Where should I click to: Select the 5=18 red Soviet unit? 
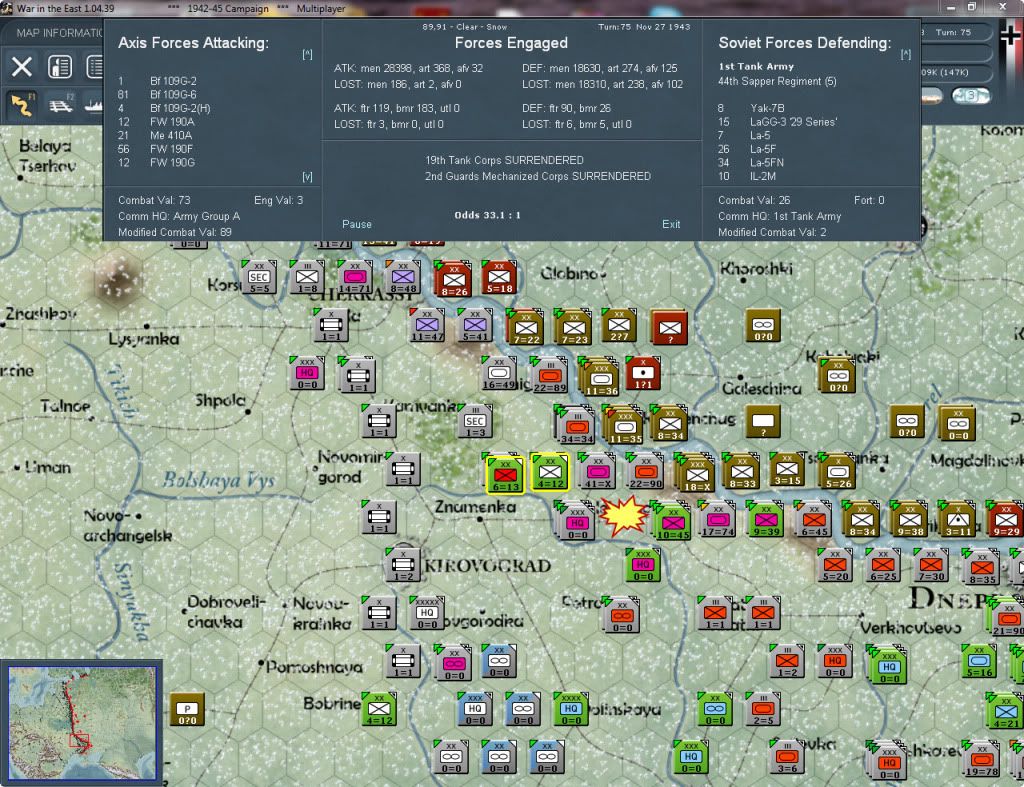pyautogui.click(x=499, y=276)
